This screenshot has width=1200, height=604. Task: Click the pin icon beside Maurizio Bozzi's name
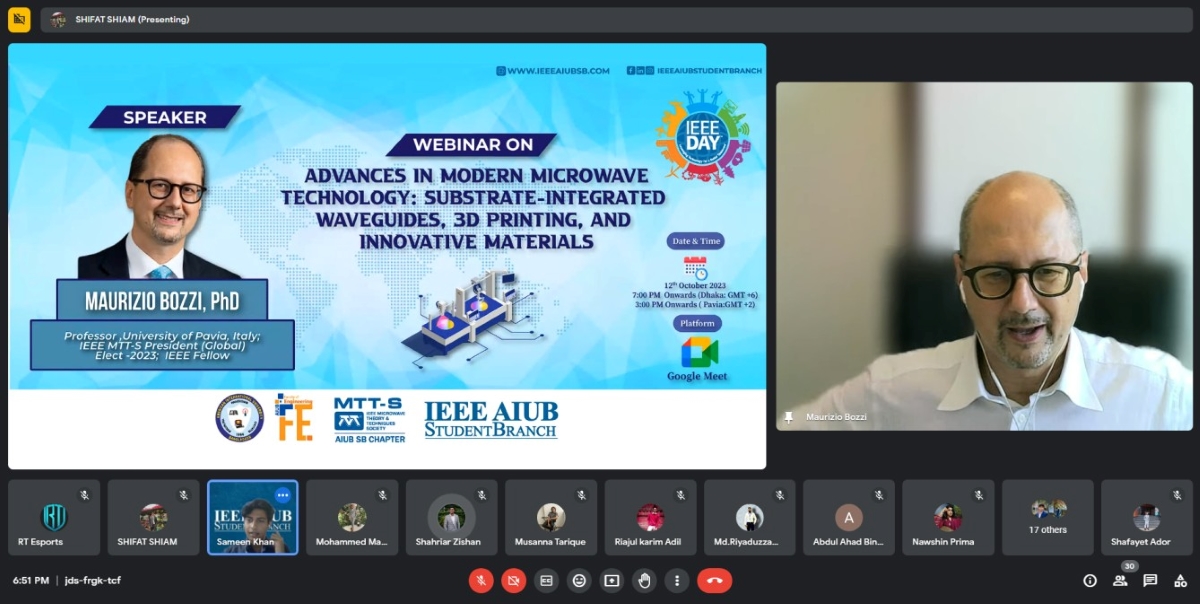(789, 417)
